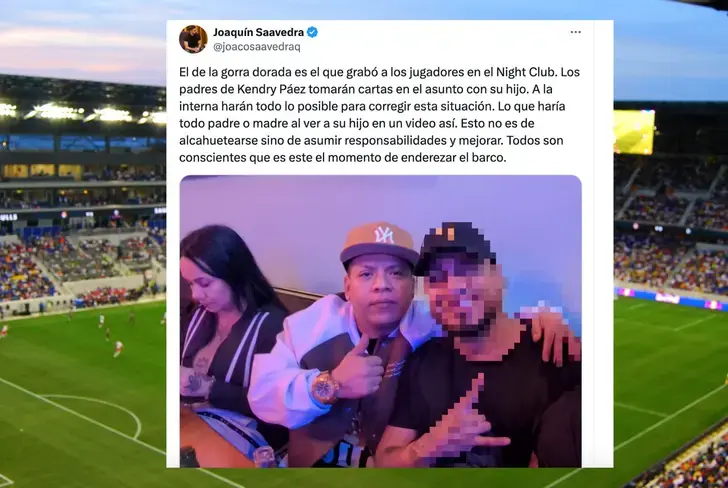Click the tweet text mentioning Kendry Páez
Image resolution: width=728 pixels, height=488 pixels.
coord(379,114)
